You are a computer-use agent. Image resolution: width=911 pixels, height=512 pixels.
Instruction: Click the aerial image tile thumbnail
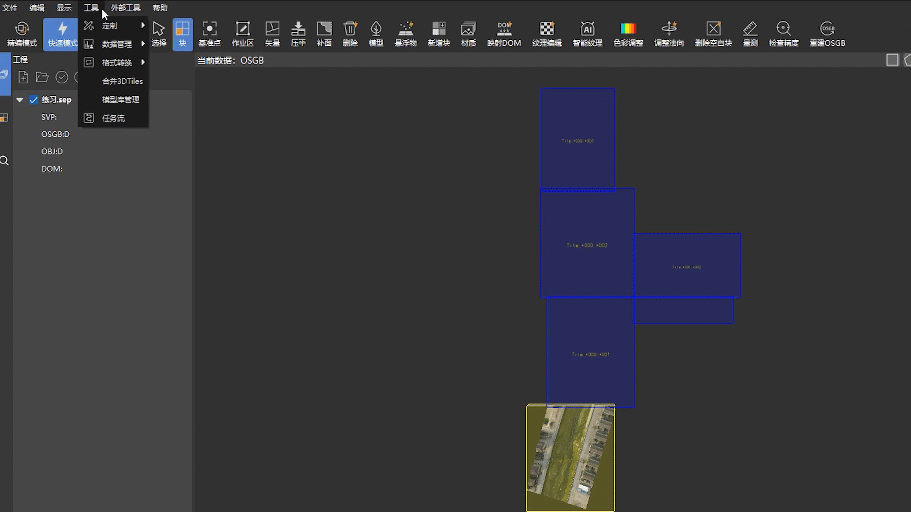click(570, 457)
